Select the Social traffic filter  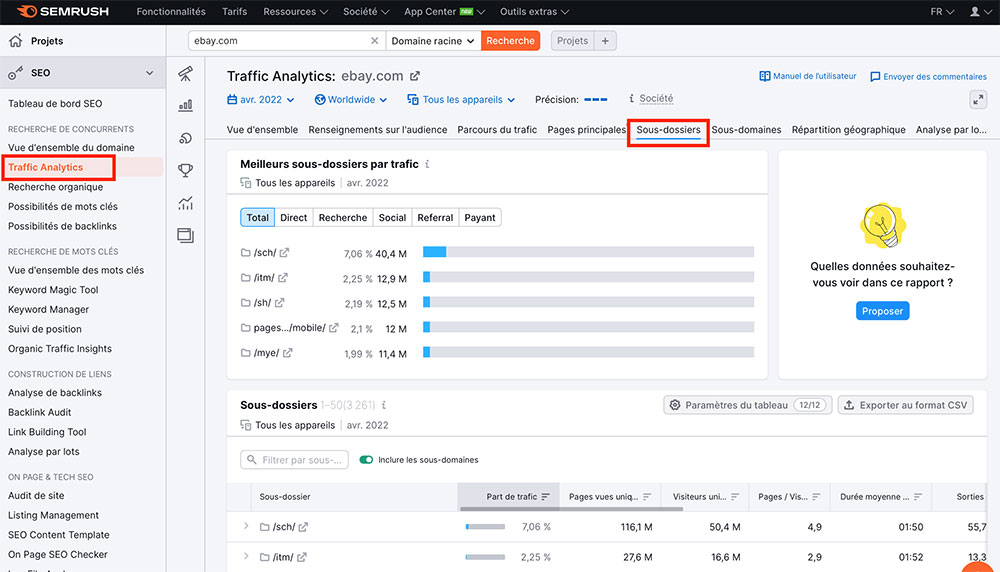(392, 217)
